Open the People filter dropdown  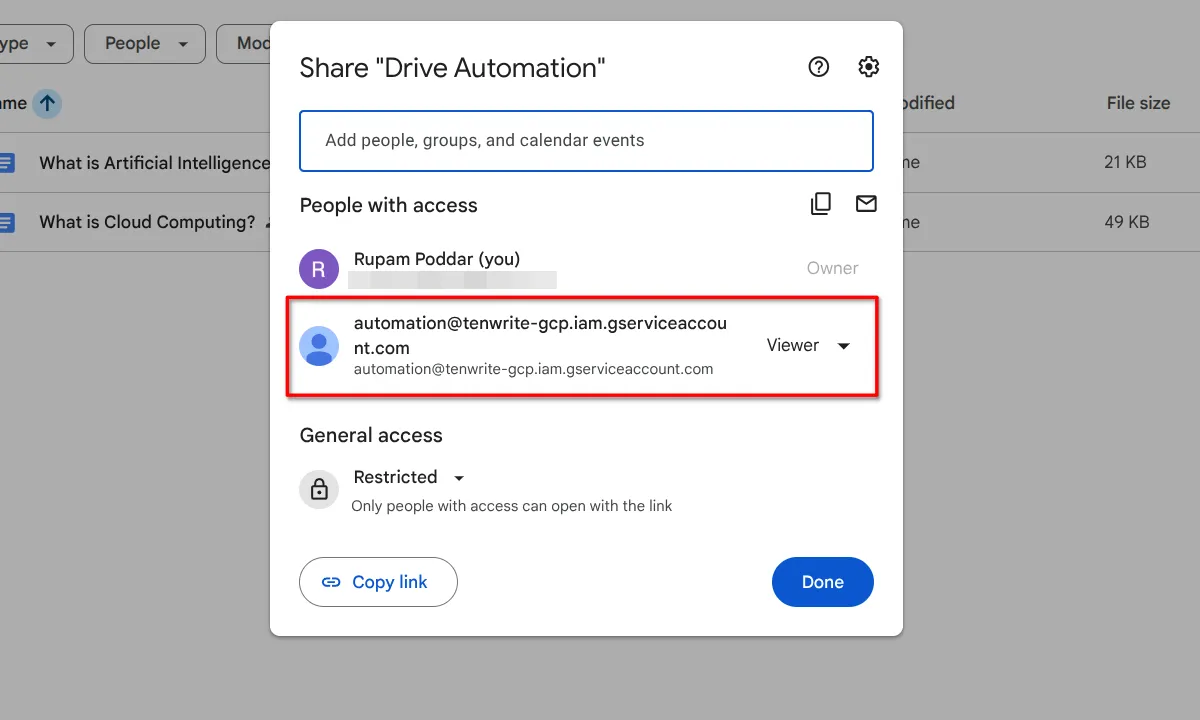144,43
